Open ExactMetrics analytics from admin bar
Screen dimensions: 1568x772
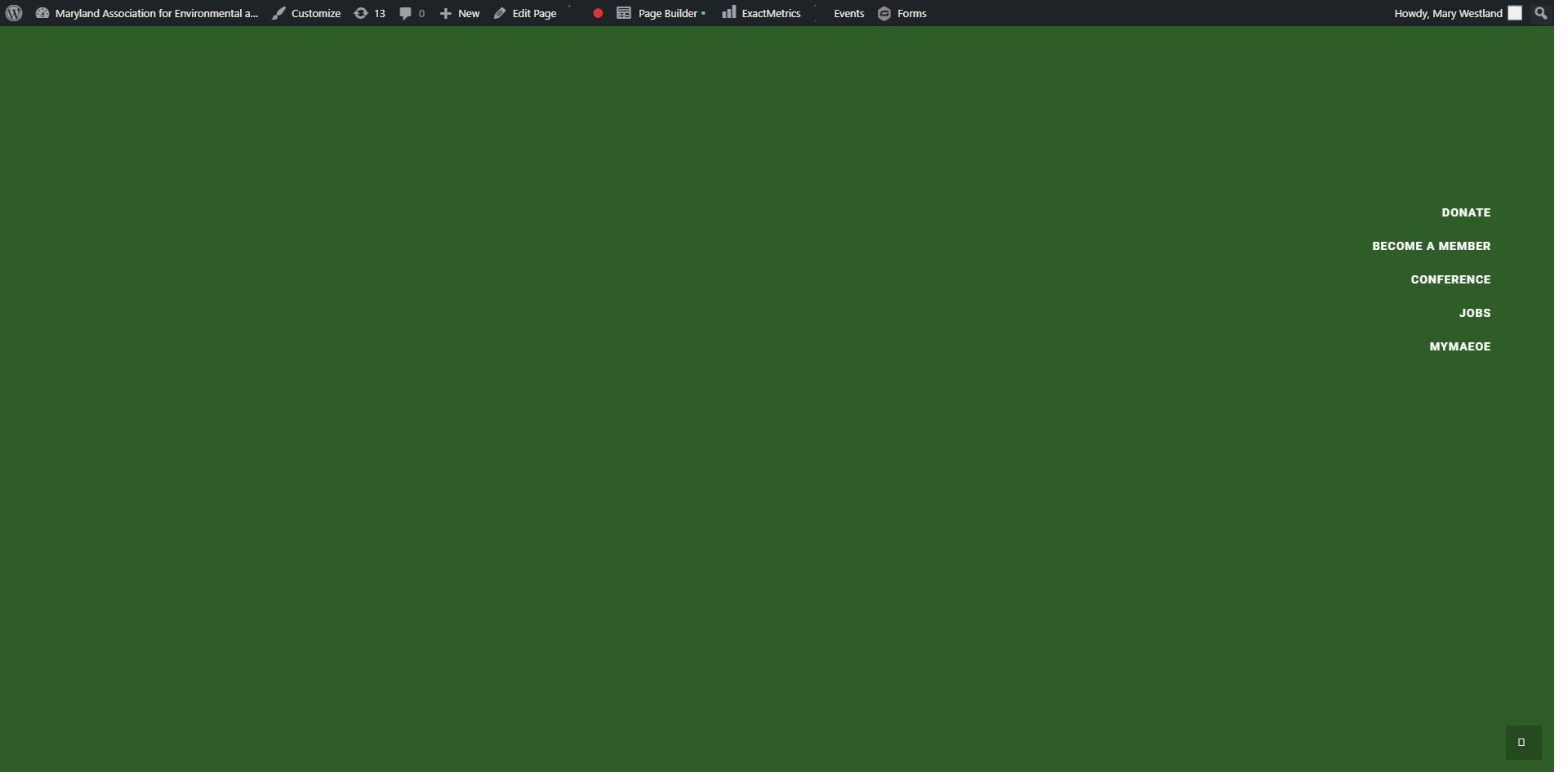(x=761, y=13)
